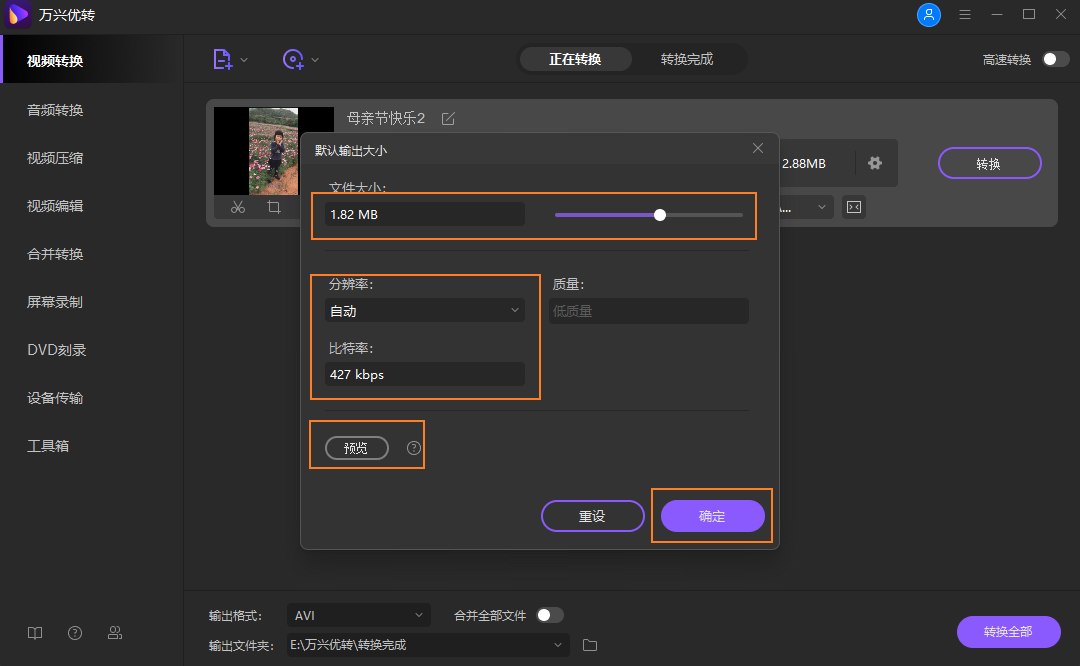Viewport: 1080px width, 666px height.
Task: Click 重设 to reset output size settings
Action: point(592,515)
